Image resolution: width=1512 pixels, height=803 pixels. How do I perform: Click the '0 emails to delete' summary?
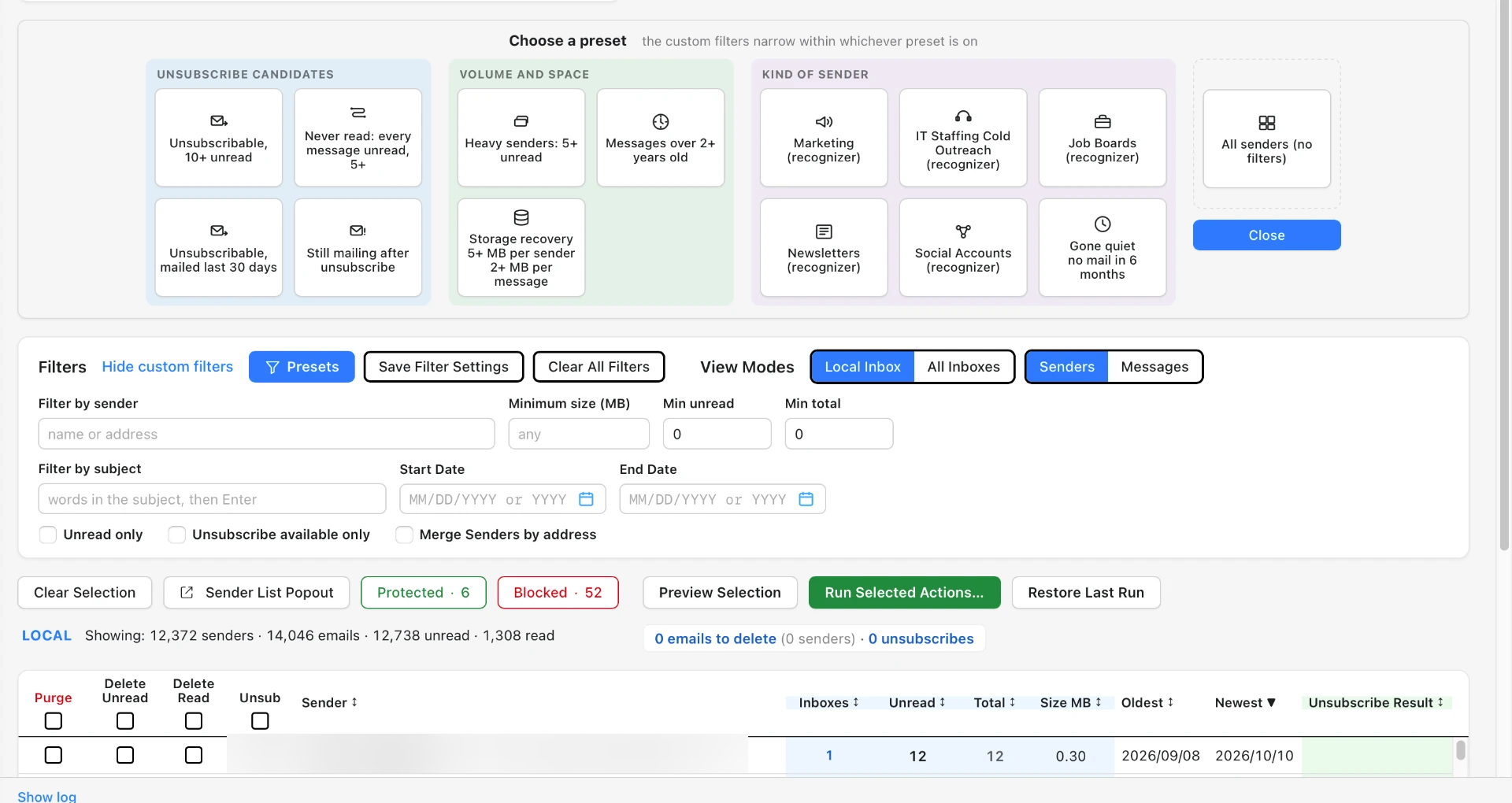pyautogui.click(x=715, y=638)
